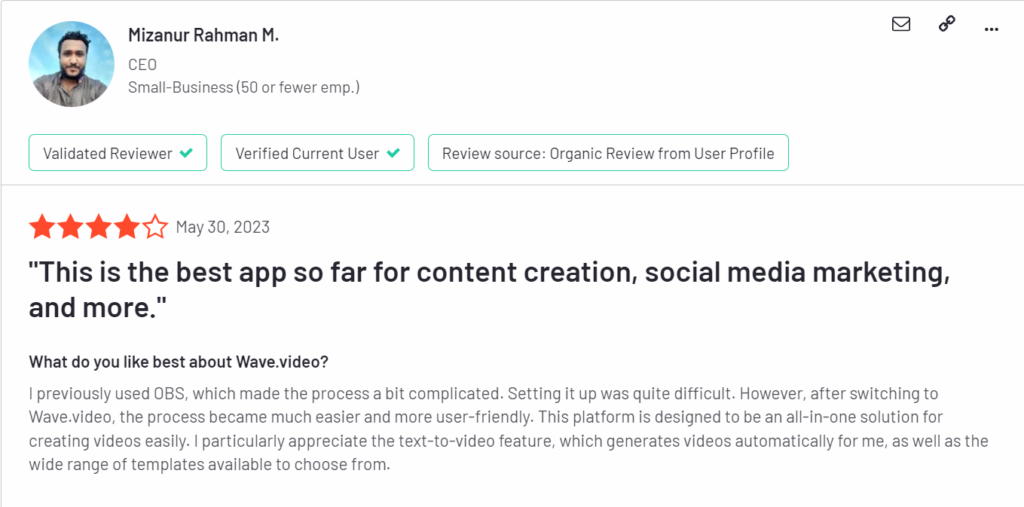Image resolution: width=1024 pixels, height=507 pixels.
Task: Open the three-dots more options menu
Action: coord(991,29)
